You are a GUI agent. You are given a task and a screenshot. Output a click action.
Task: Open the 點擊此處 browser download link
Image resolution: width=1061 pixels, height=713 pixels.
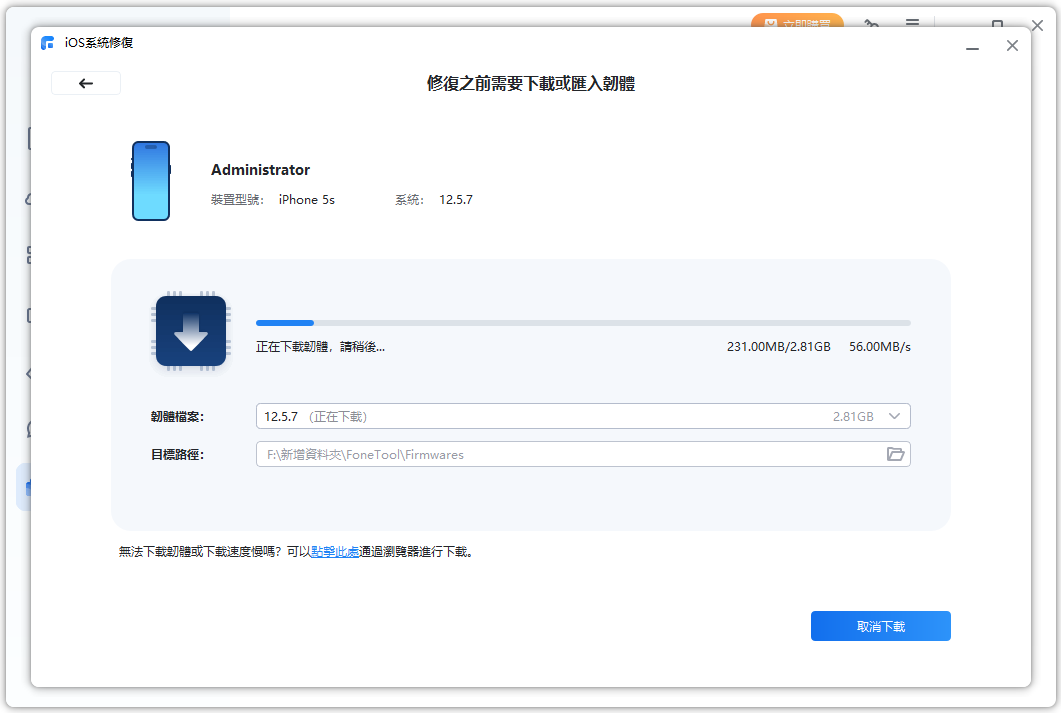point(335,551)
